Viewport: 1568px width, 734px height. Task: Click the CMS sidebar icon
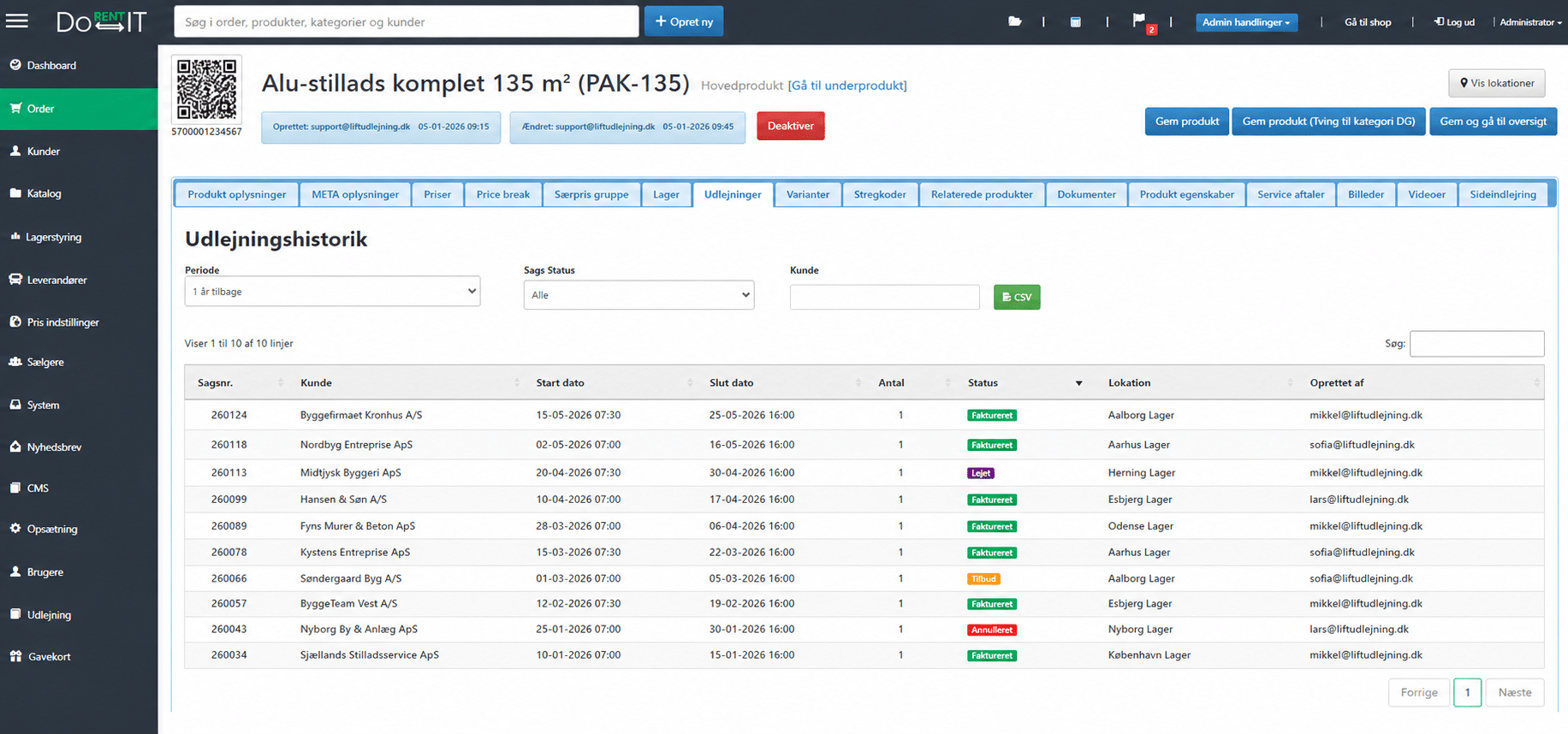(15, 488)
